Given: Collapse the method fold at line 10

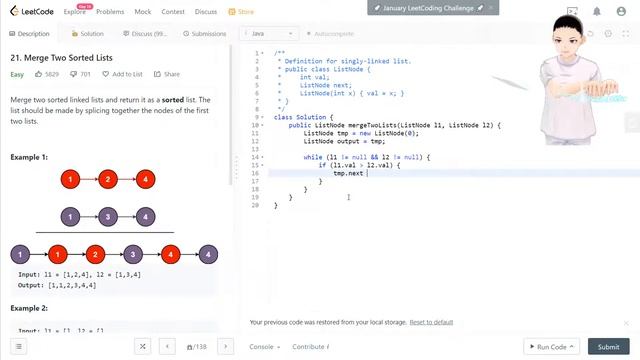Looking at the screenshot, I should pos(262,125).
